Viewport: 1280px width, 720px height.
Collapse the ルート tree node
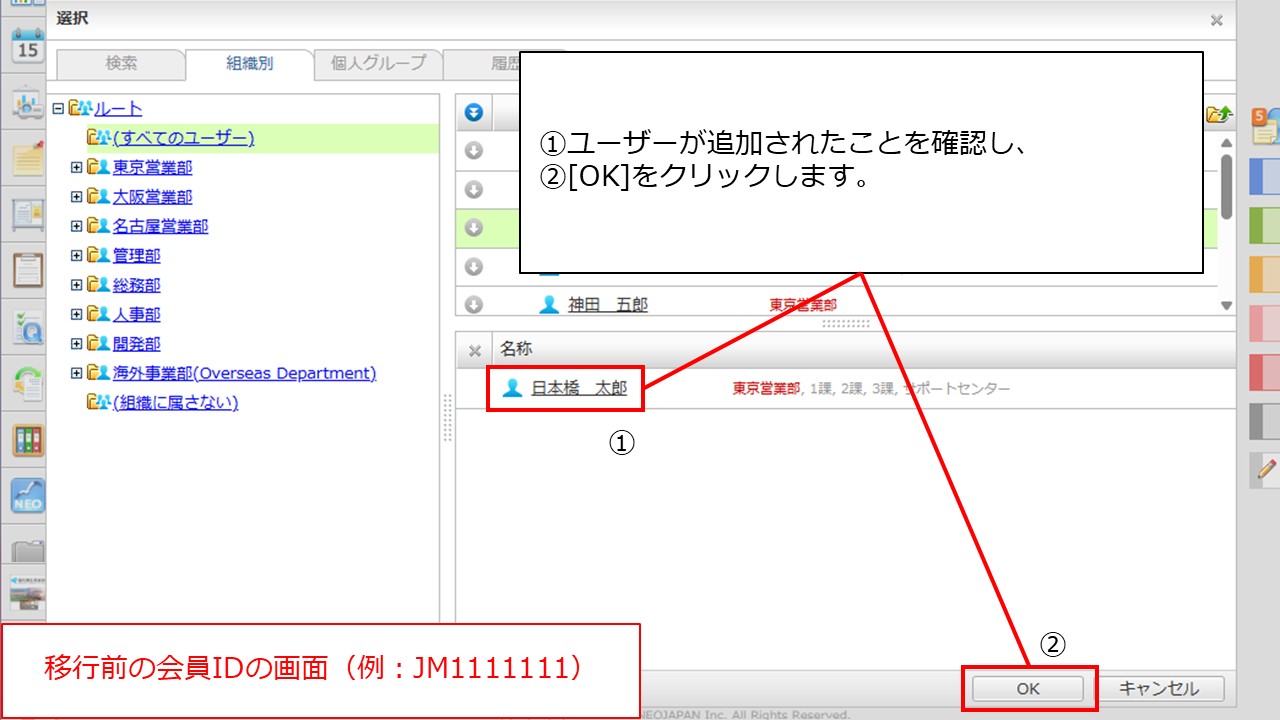[58, 108]
